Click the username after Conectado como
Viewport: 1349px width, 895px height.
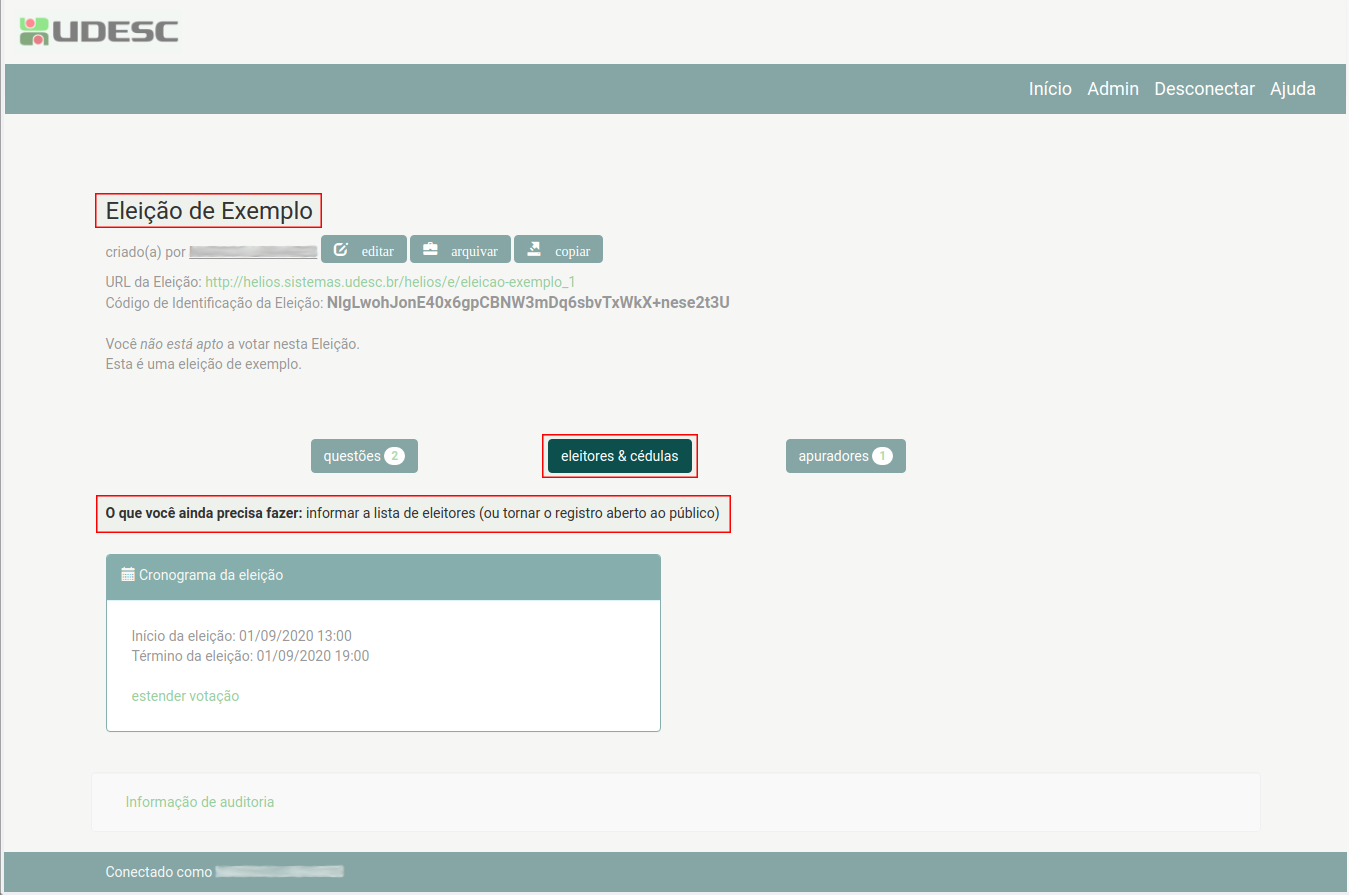(x=279, y=872)
